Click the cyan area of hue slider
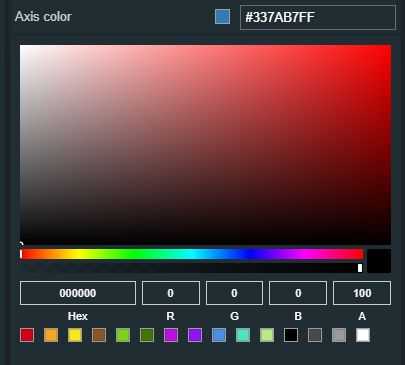Screen dimensions: 405x365 point(192,254)
